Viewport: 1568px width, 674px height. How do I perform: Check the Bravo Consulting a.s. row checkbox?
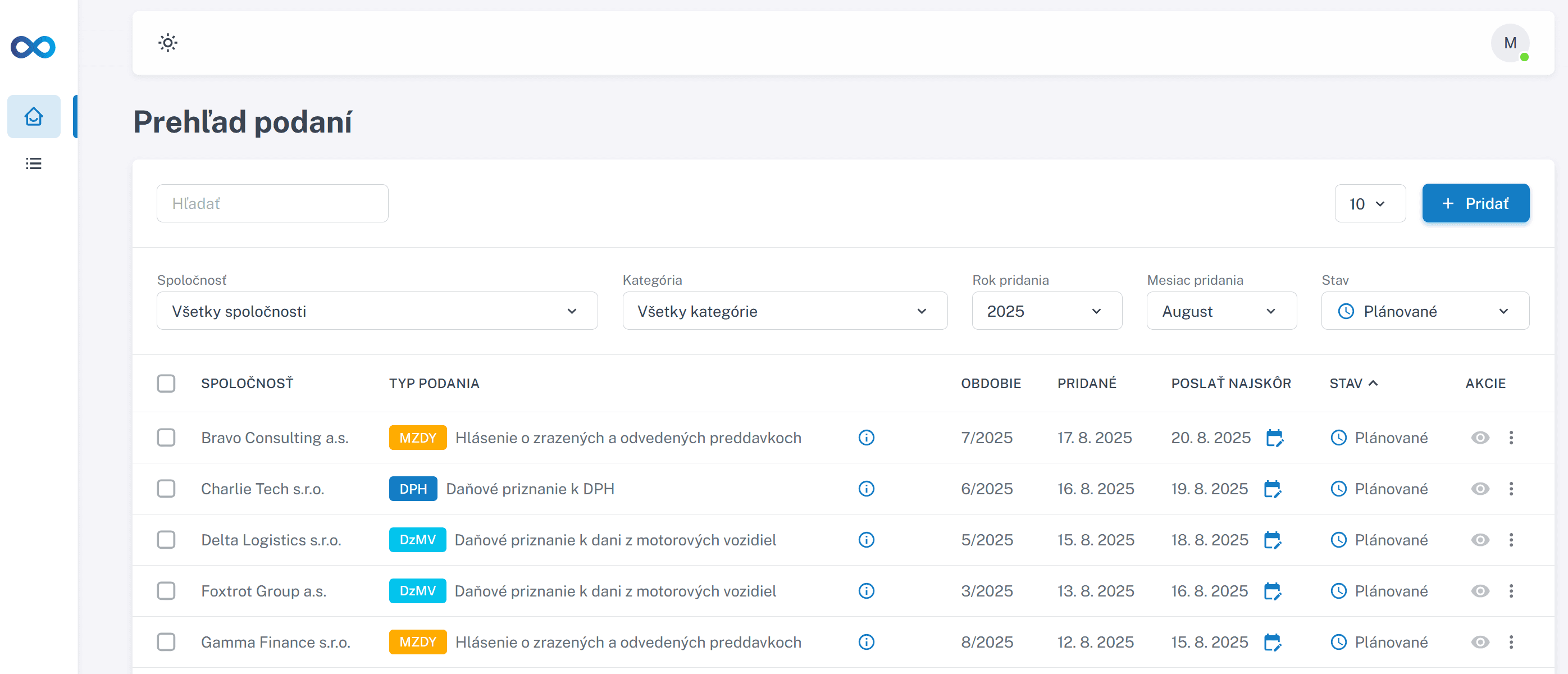166,438
